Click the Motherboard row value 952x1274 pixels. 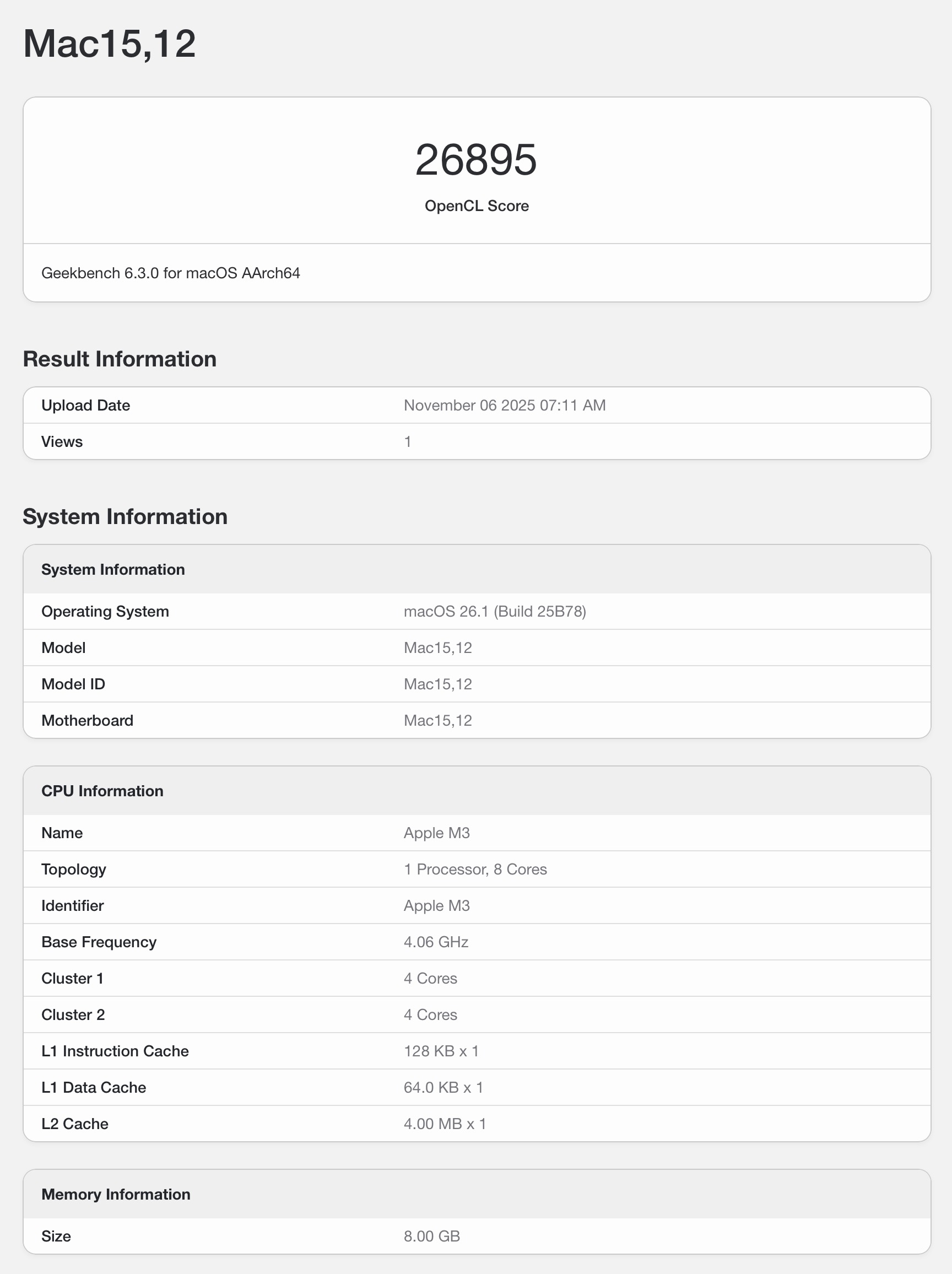pos(437,721)
